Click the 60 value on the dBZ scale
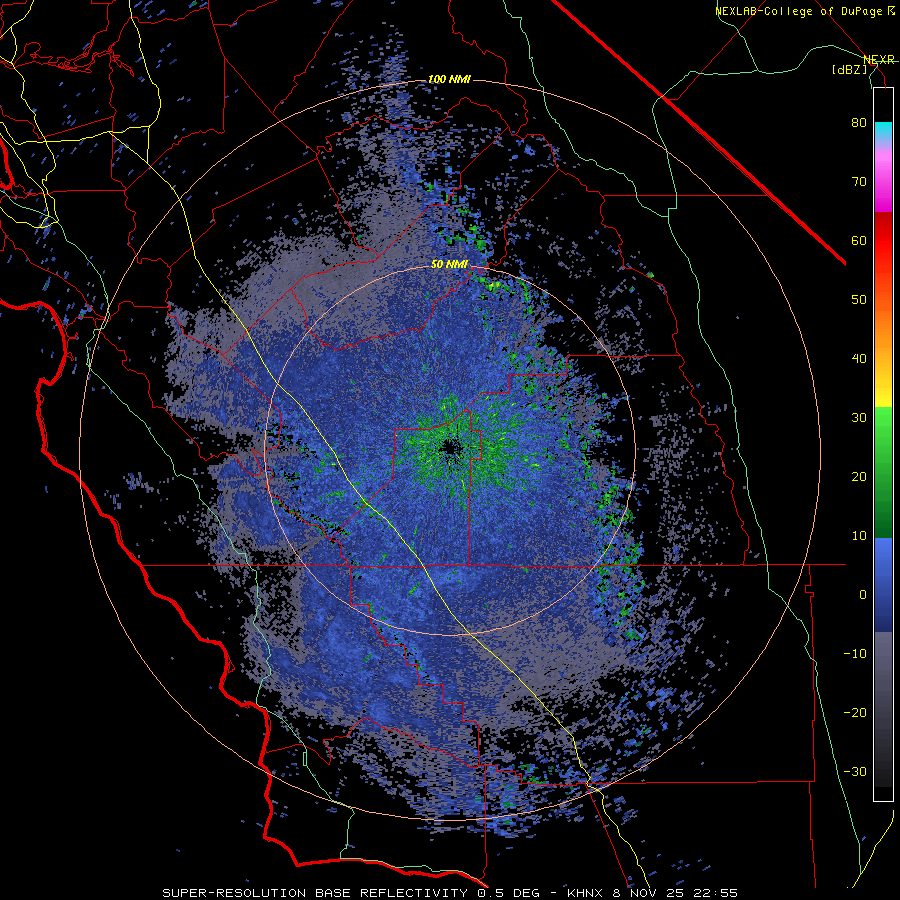 [859, 240]
